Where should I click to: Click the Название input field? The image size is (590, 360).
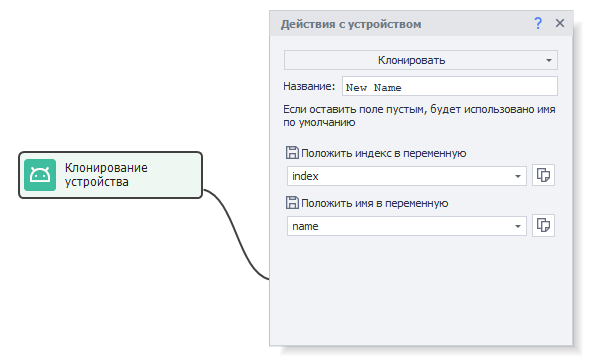[450, 87]
